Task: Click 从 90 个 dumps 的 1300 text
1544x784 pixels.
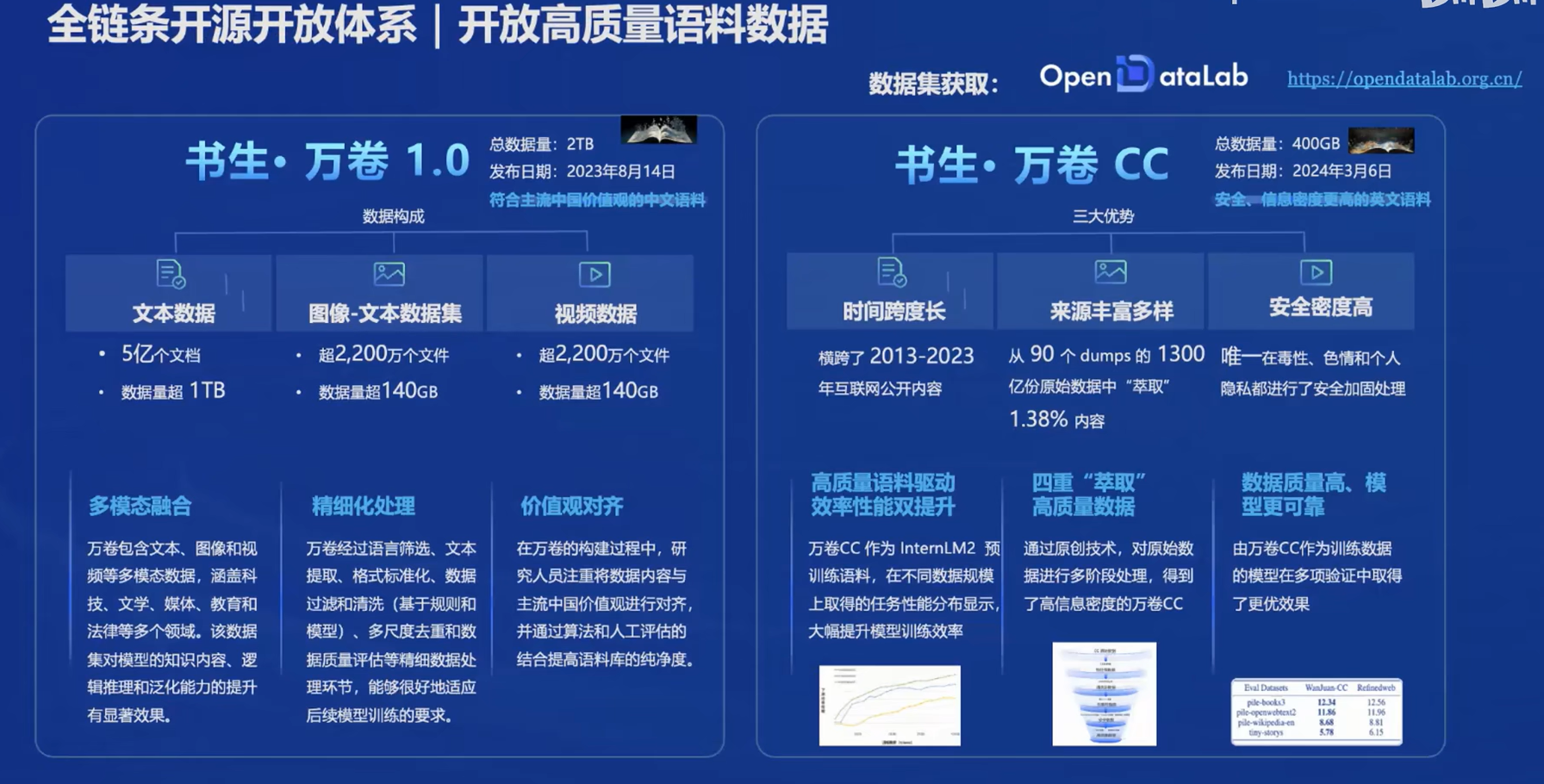Action: [1106, 355]
